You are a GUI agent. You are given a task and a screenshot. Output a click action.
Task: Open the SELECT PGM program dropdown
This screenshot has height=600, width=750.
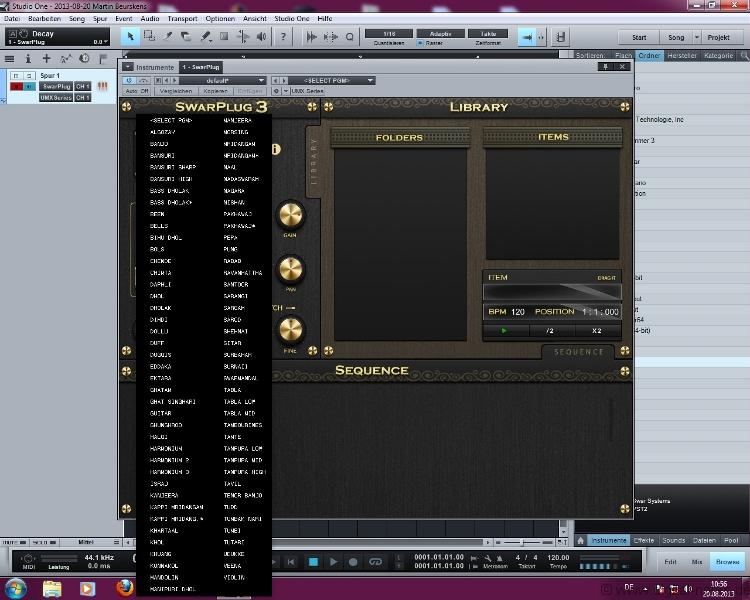click(332, 80)
